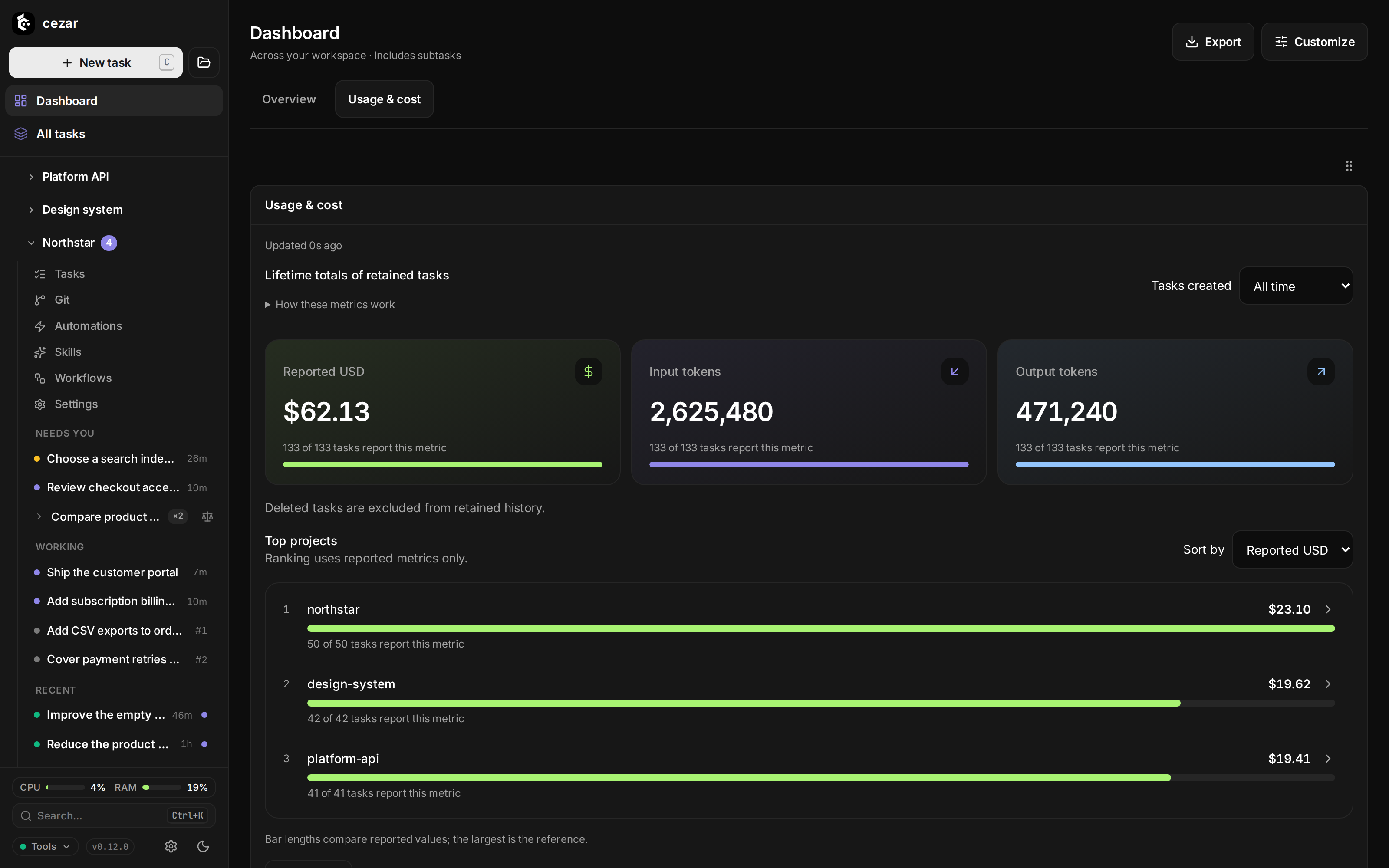Open the Tools status dropdown
The height and width of the screenshot is (868, 1389).
tap(45, 846)
